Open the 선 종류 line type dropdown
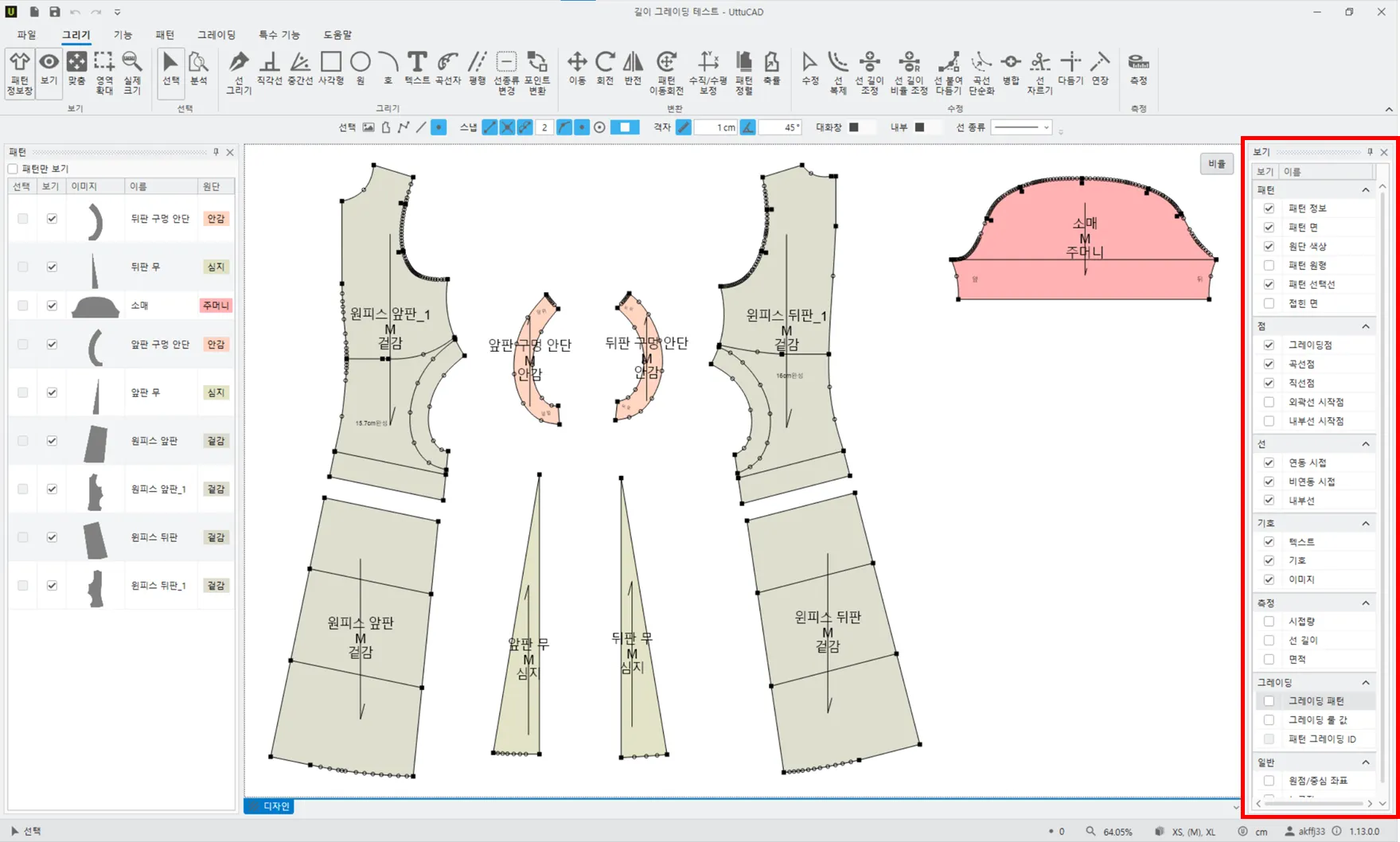1400x842 pixels. (x=1021, y=127)
